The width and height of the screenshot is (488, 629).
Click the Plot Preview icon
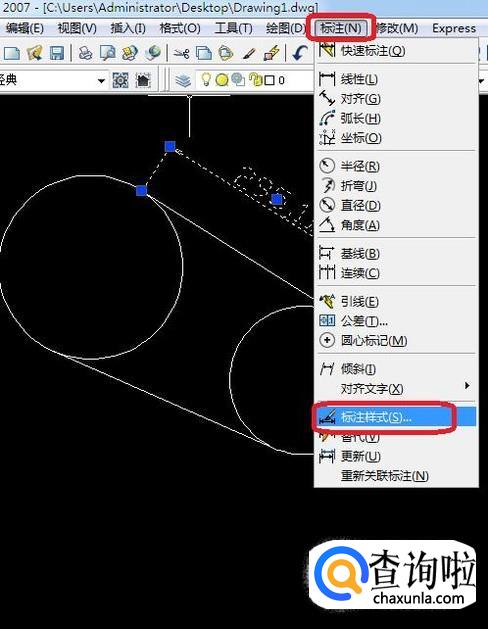click(107, 53)
